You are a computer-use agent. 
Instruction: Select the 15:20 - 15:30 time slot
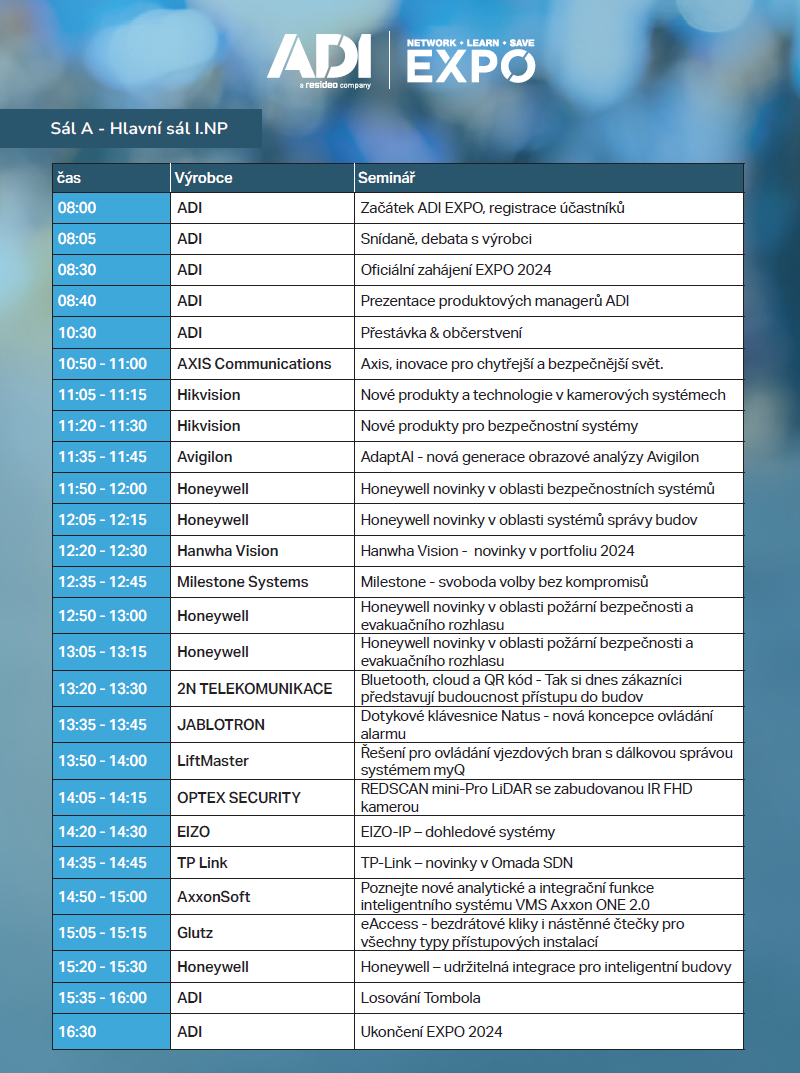coord(112,967)
